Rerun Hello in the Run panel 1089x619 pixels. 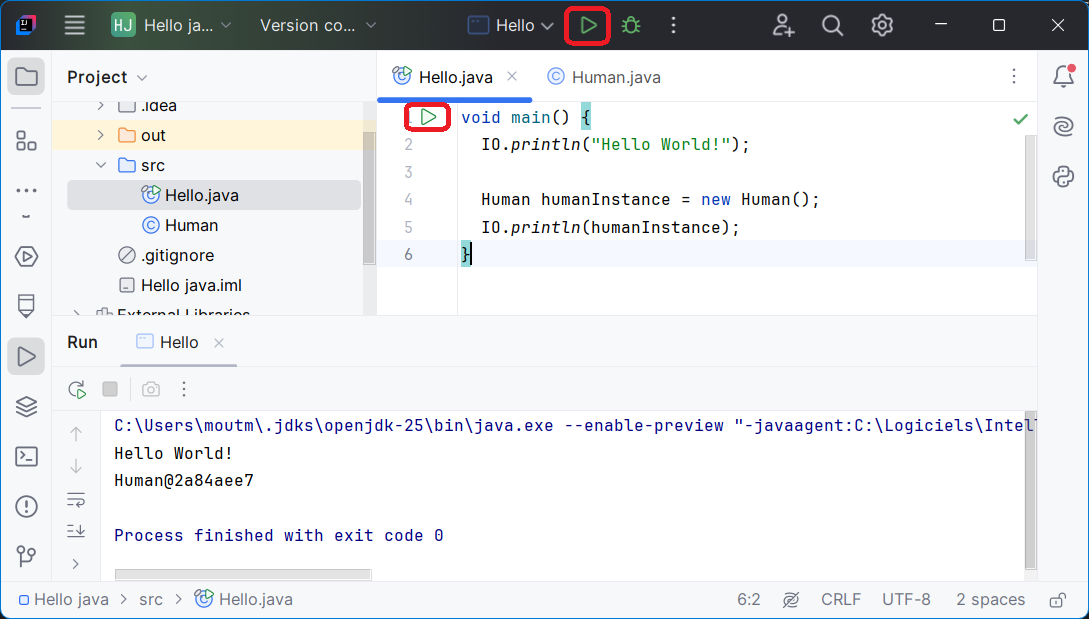pos(77,389)
